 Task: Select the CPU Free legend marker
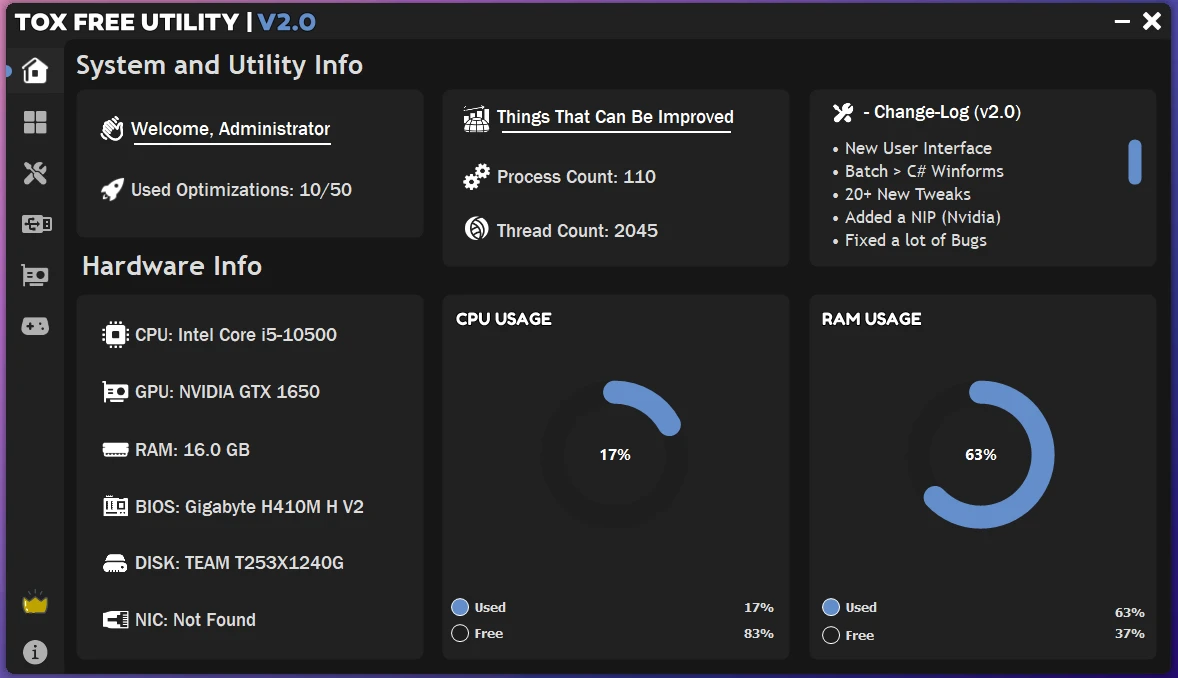[x=460, y=634]
